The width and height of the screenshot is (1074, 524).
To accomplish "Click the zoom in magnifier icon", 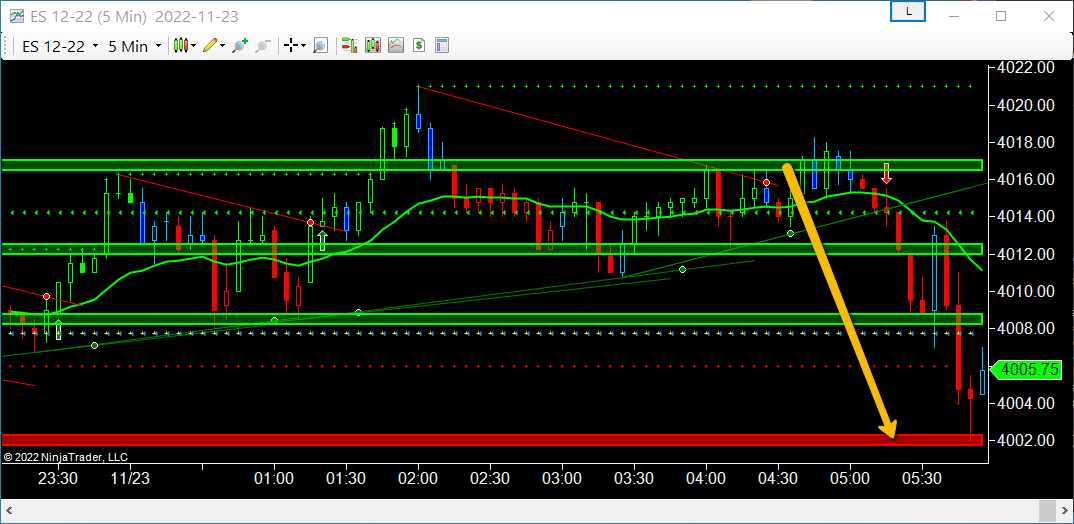I will coord(239,46).
